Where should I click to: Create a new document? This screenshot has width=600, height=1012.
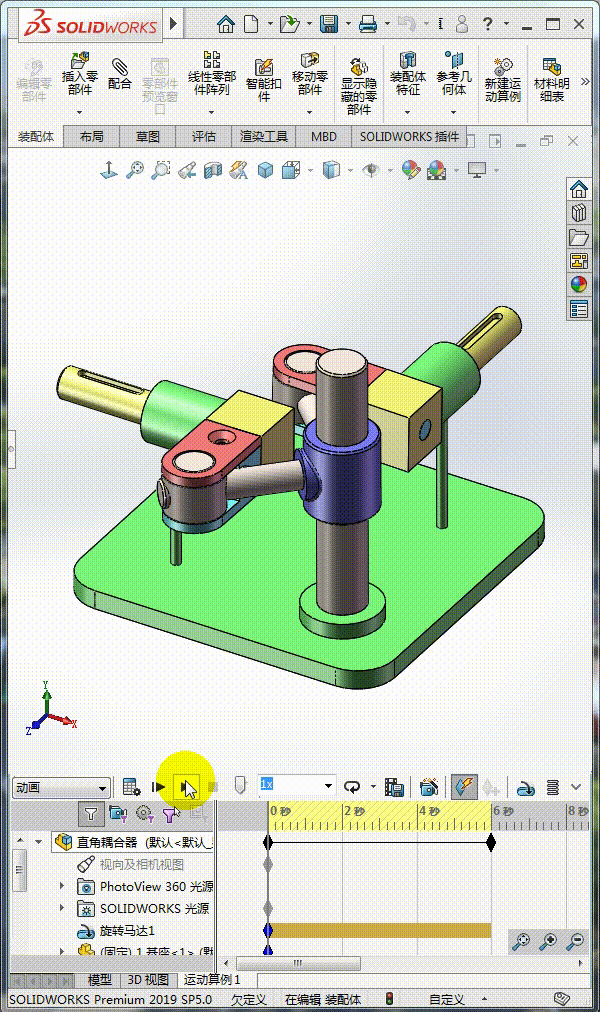(252, 25)
